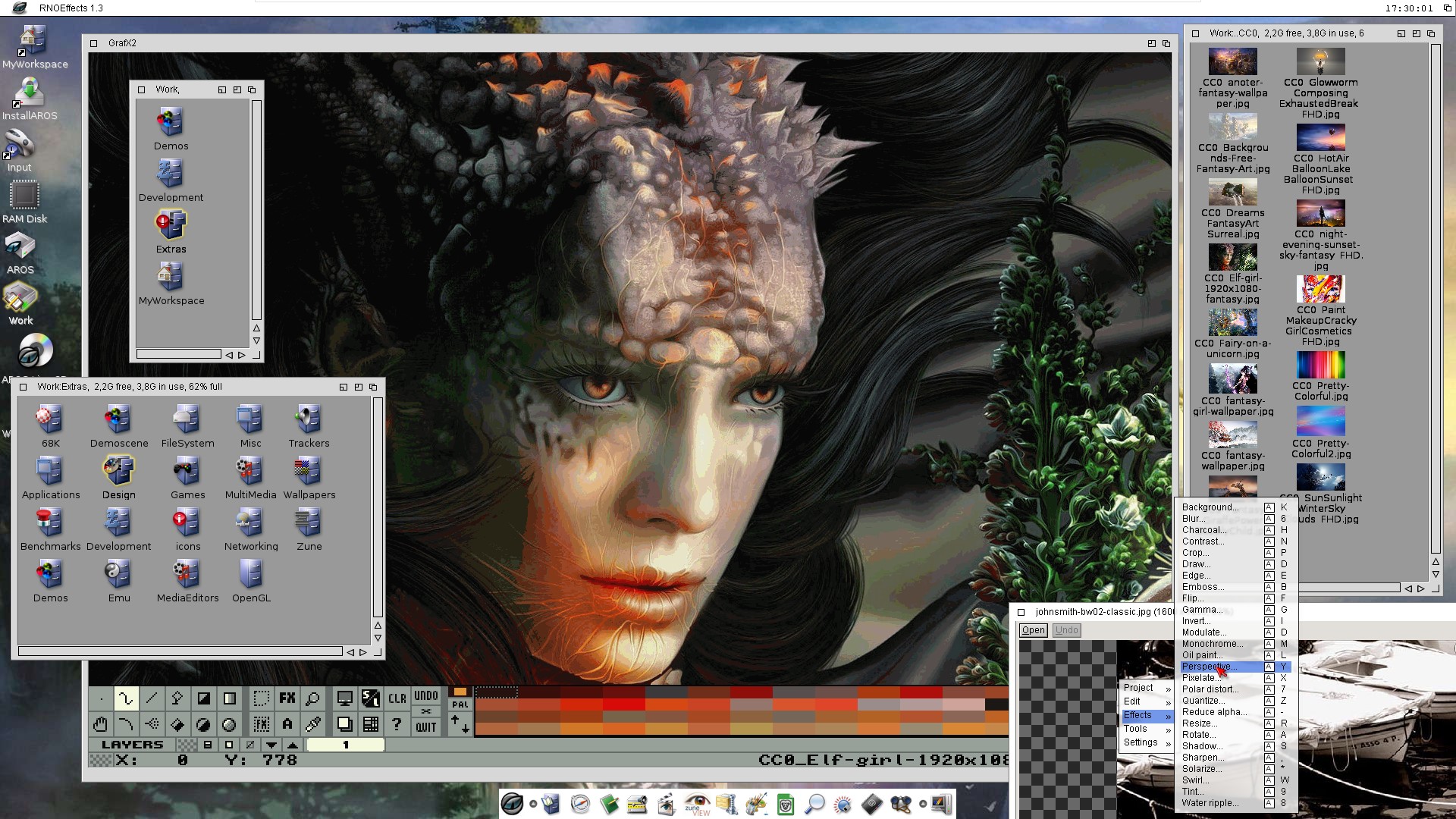
Task: Open the Extras drawer in the Work window
Action: coord(171,232)
